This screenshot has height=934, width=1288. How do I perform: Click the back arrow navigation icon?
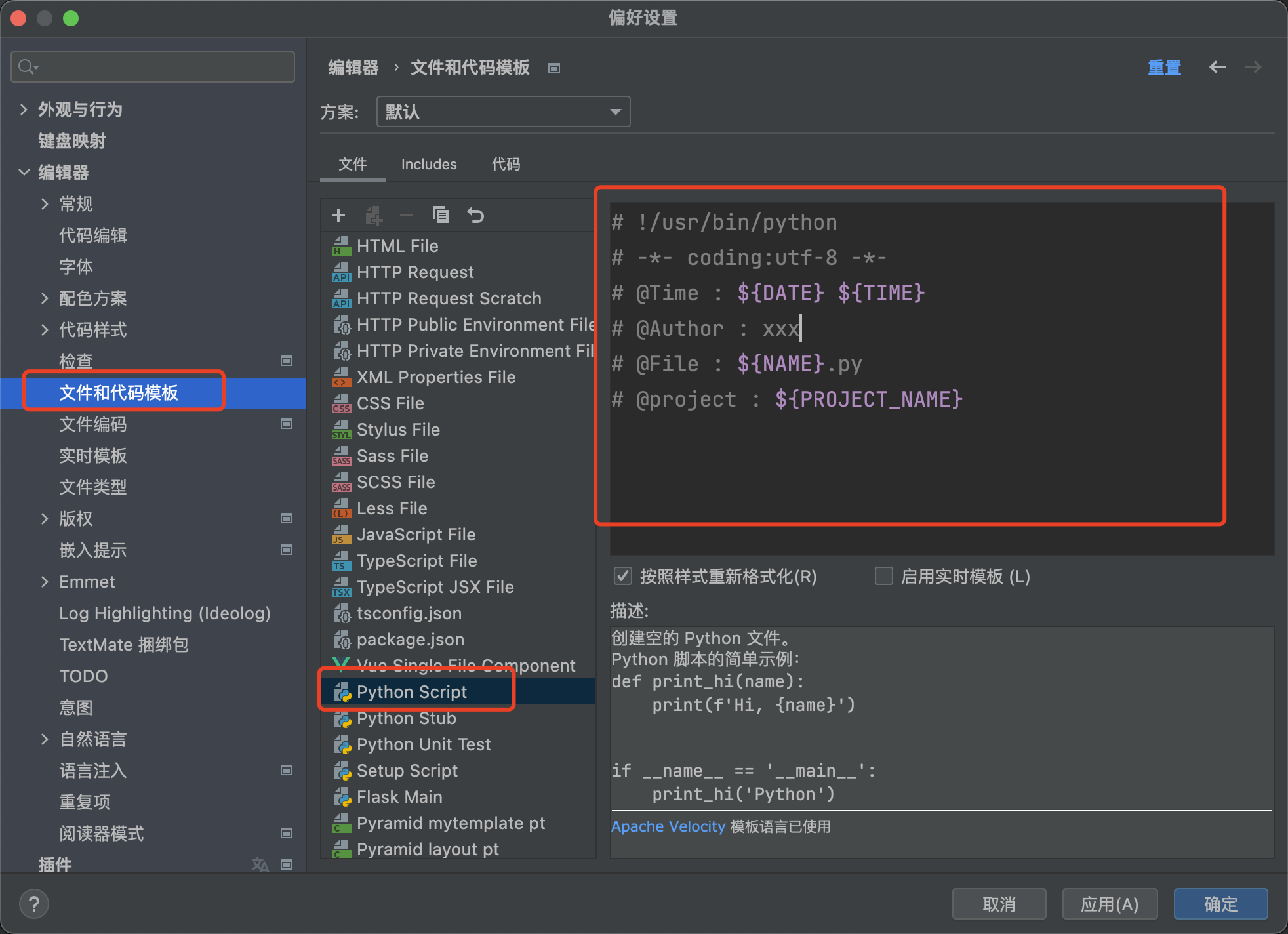[x=1217, y=67]
